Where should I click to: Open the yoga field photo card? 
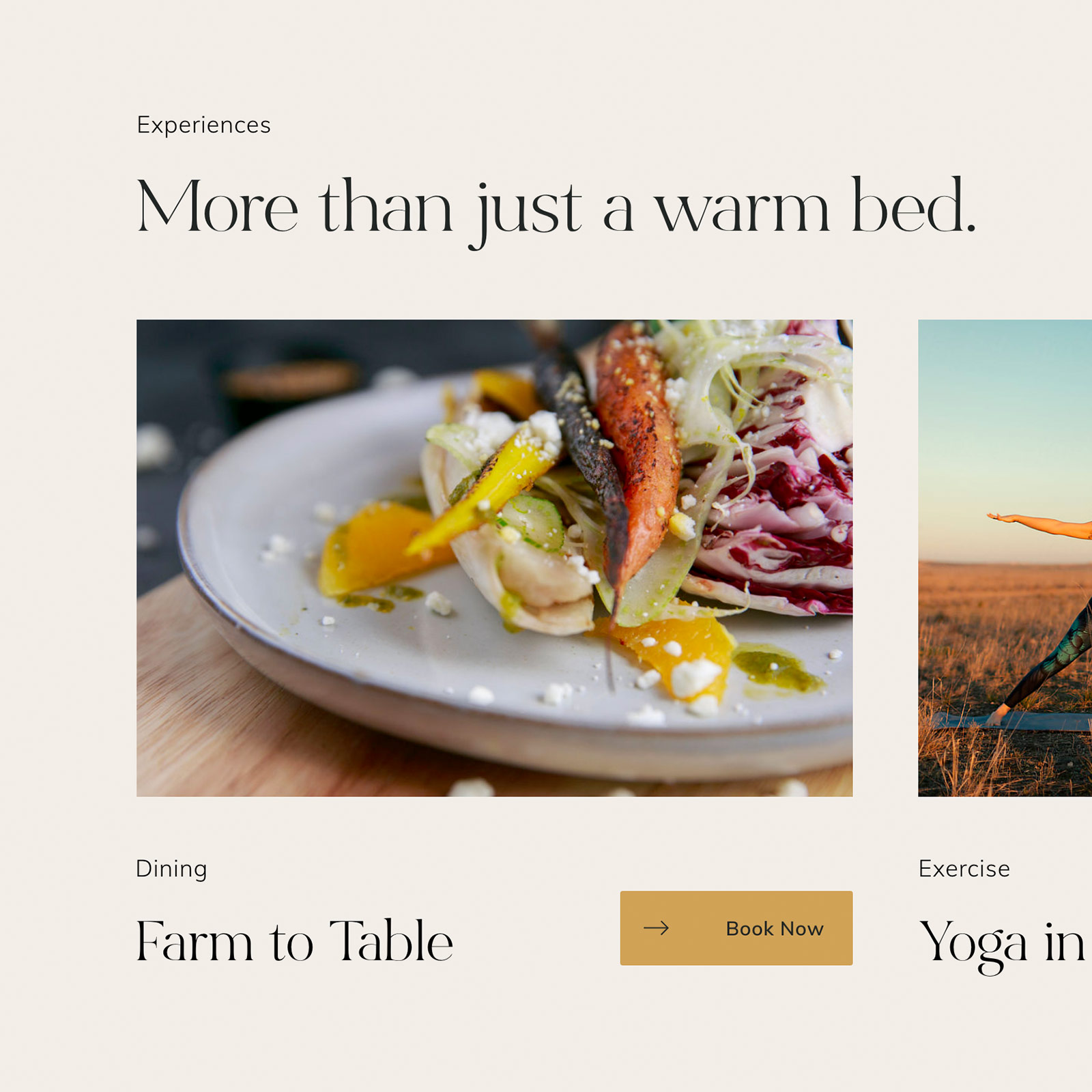1005,558
